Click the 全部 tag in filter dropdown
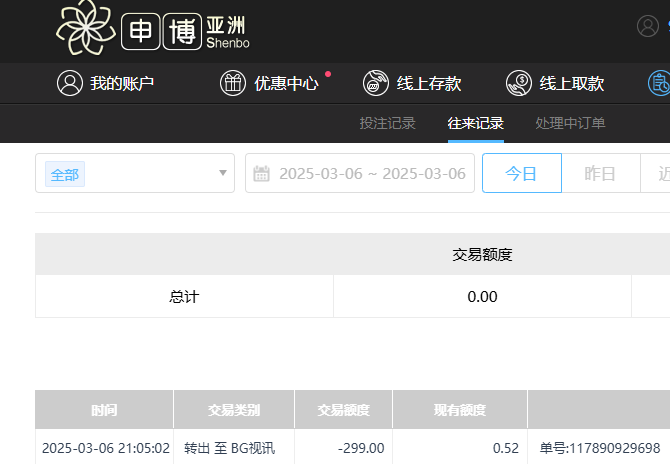The image size is (670, 464). (65, 174)
